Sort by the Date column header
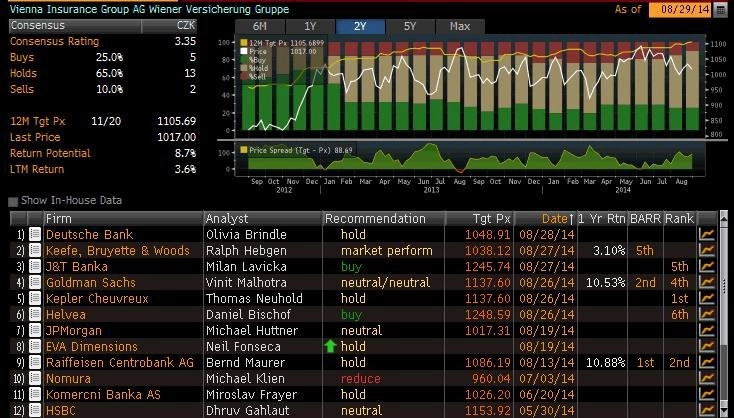734x418 pixels. click(x=546, y=219)
